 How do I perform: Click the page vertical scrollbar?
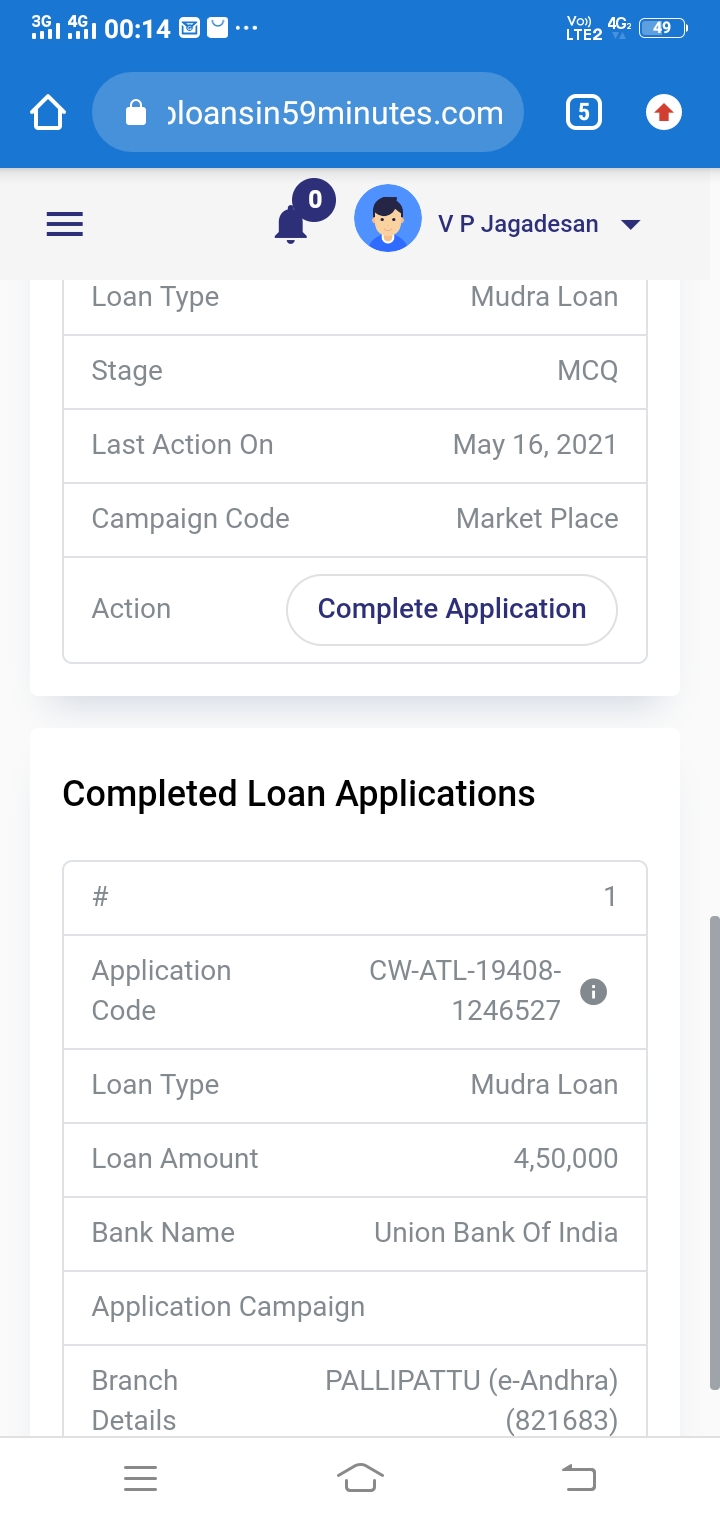pos(713,1150)
